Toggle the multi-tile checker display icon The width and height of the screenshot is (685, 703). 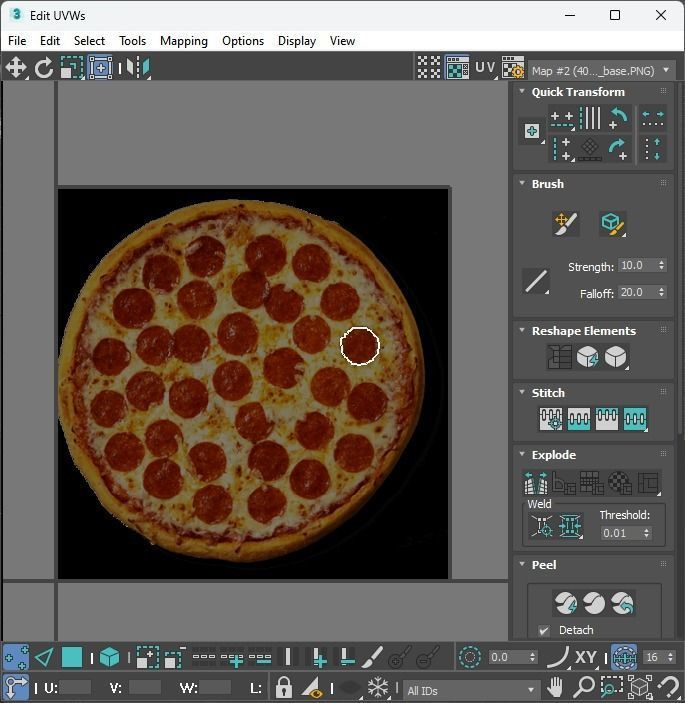coord(429,68)
